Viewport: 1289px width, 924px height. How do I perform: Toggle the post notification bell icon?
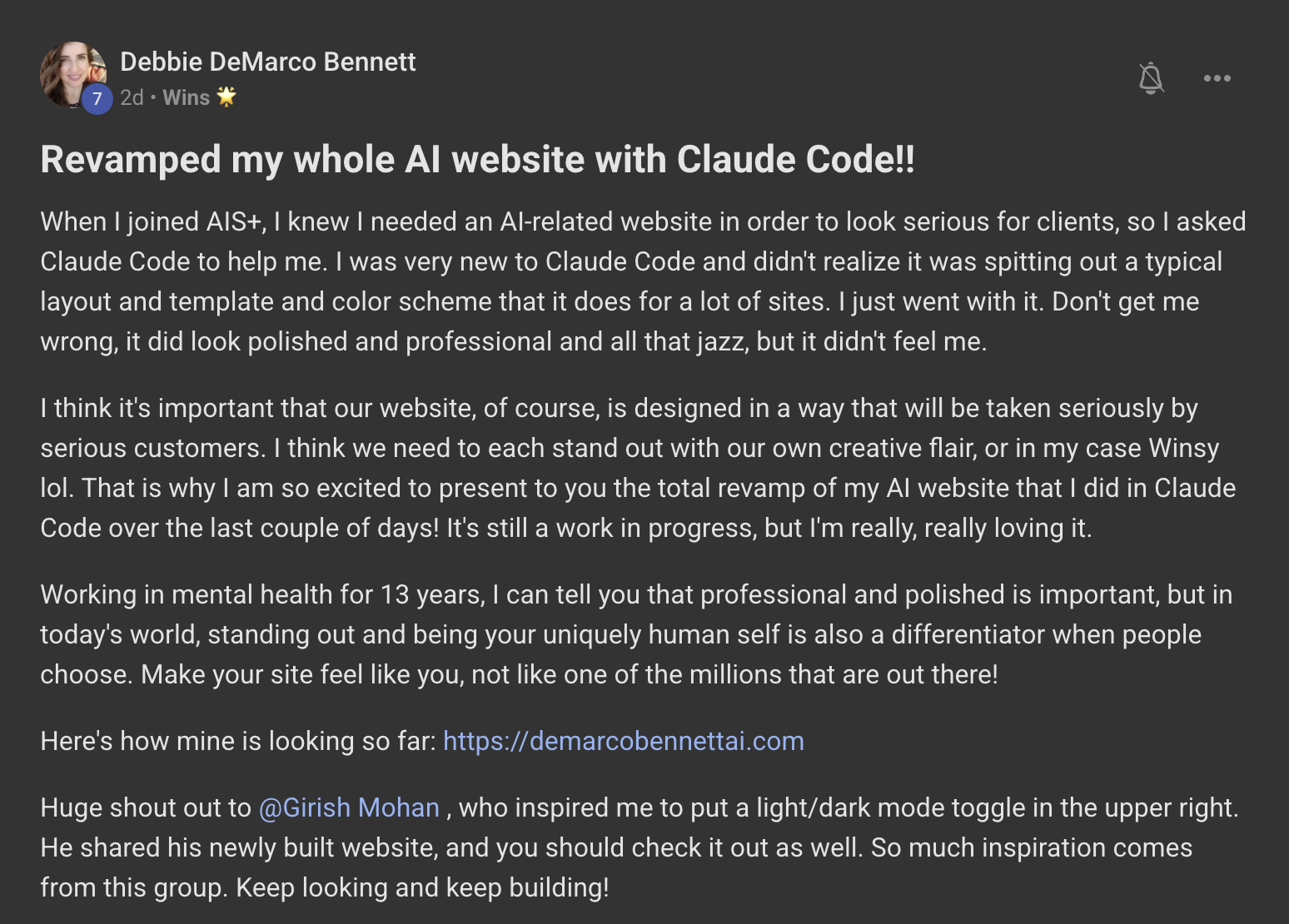tap(1151, 78)
